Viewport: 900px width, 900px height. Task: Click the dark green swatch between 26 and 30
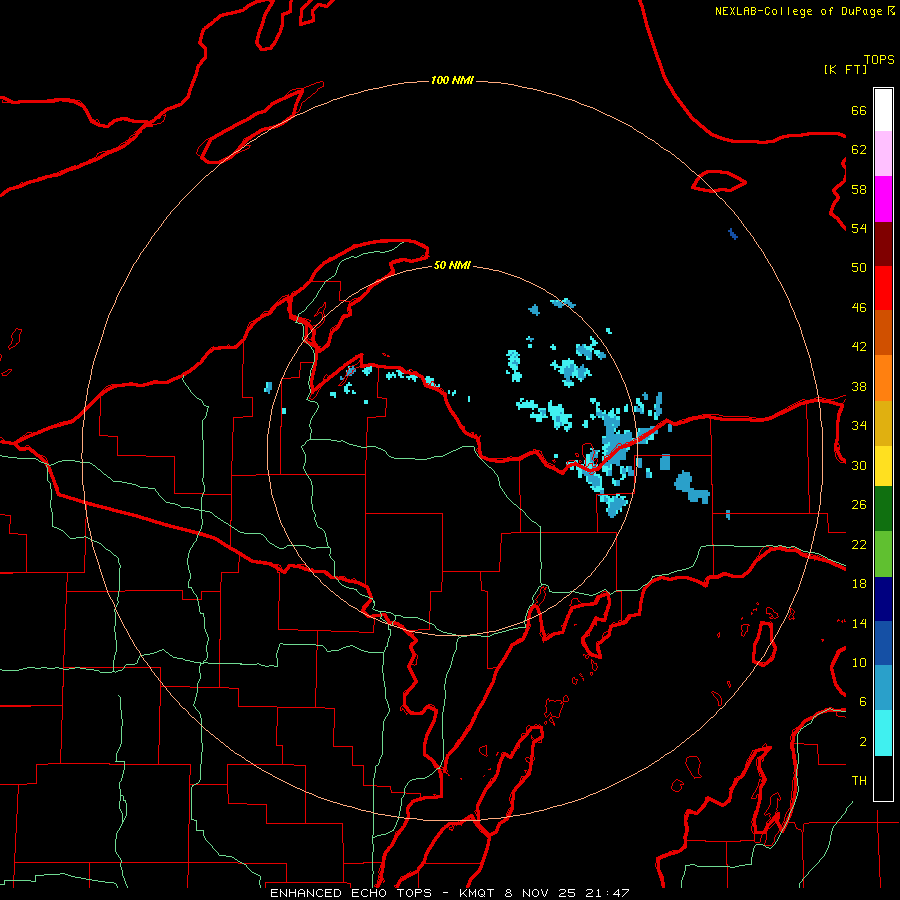tap(883, 509)
